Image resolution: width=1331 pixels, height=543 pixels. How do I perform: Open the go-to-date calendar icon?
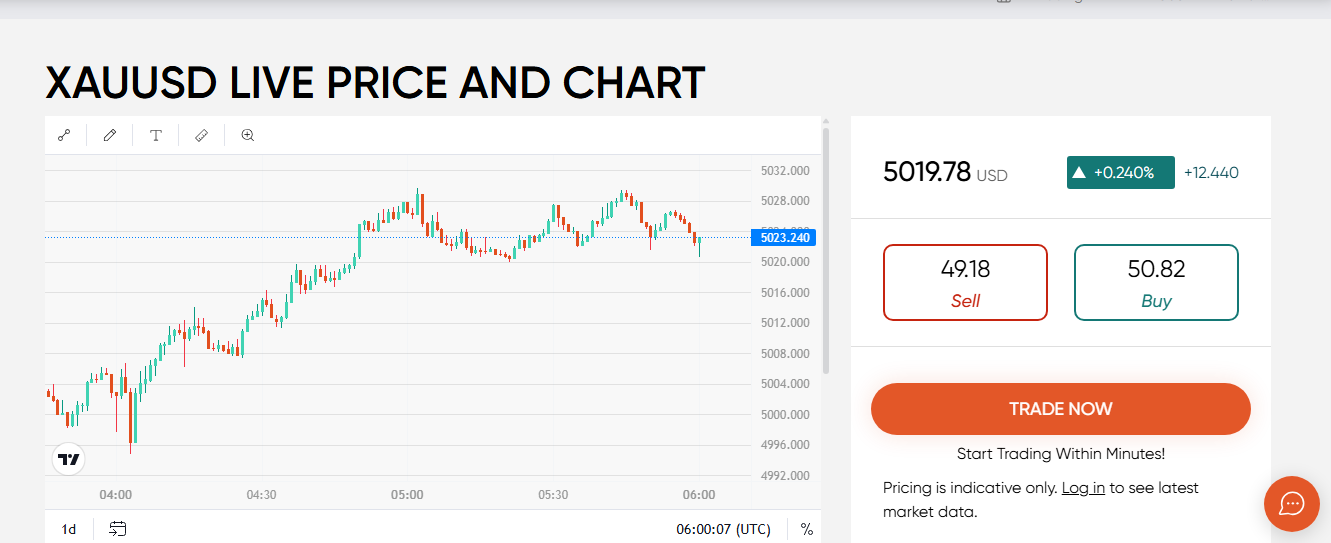coord(118,529)
